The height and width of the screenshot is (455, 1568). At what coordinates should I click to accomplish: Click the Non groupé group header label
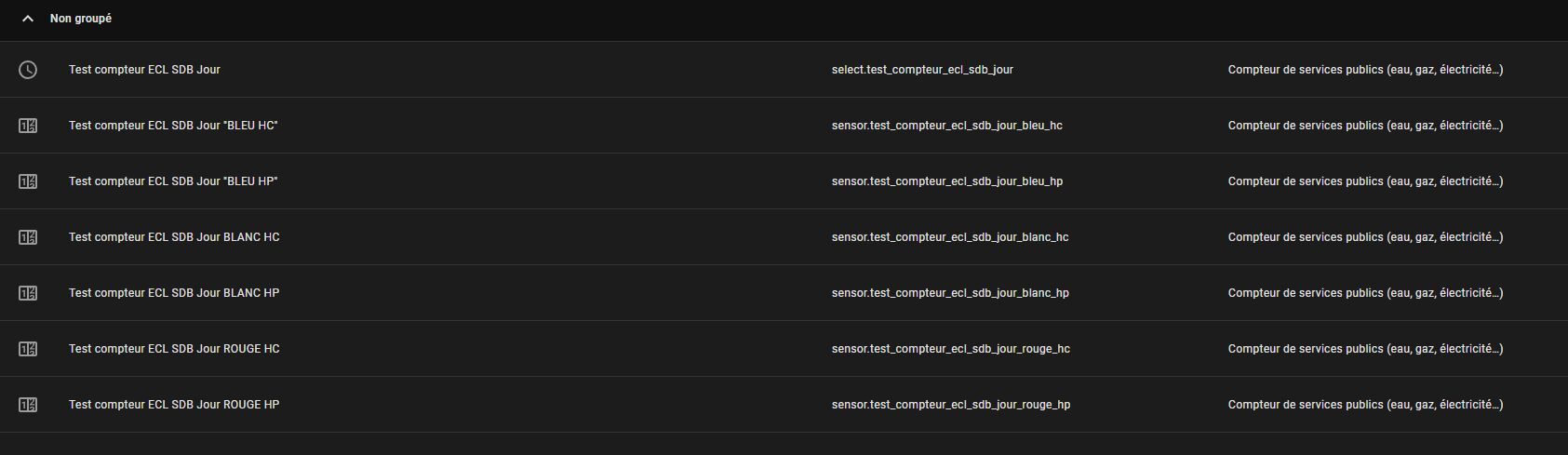[x=81, y=19]
